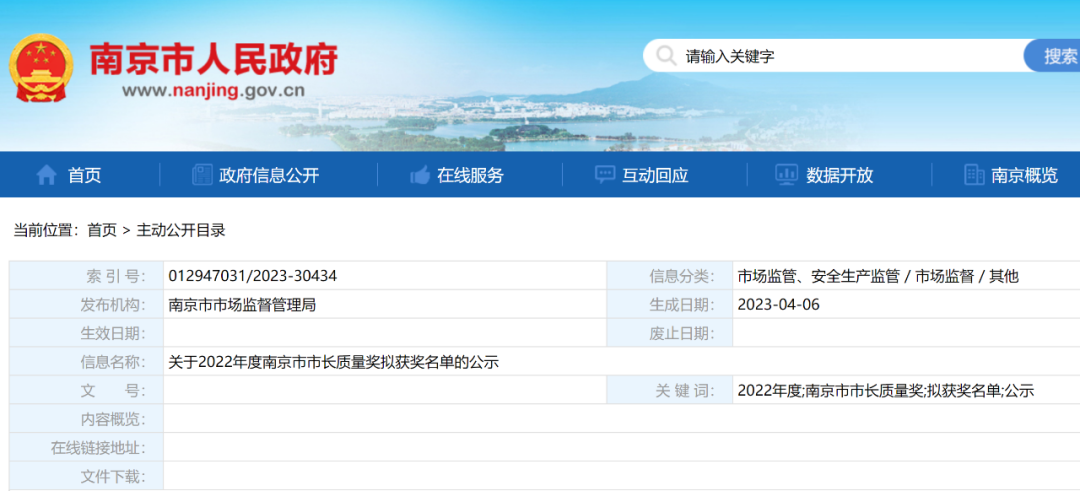Click the search magnifier icon
Image resolution: width=1080 pixels, height=491 pixels.
click(666, 56)
